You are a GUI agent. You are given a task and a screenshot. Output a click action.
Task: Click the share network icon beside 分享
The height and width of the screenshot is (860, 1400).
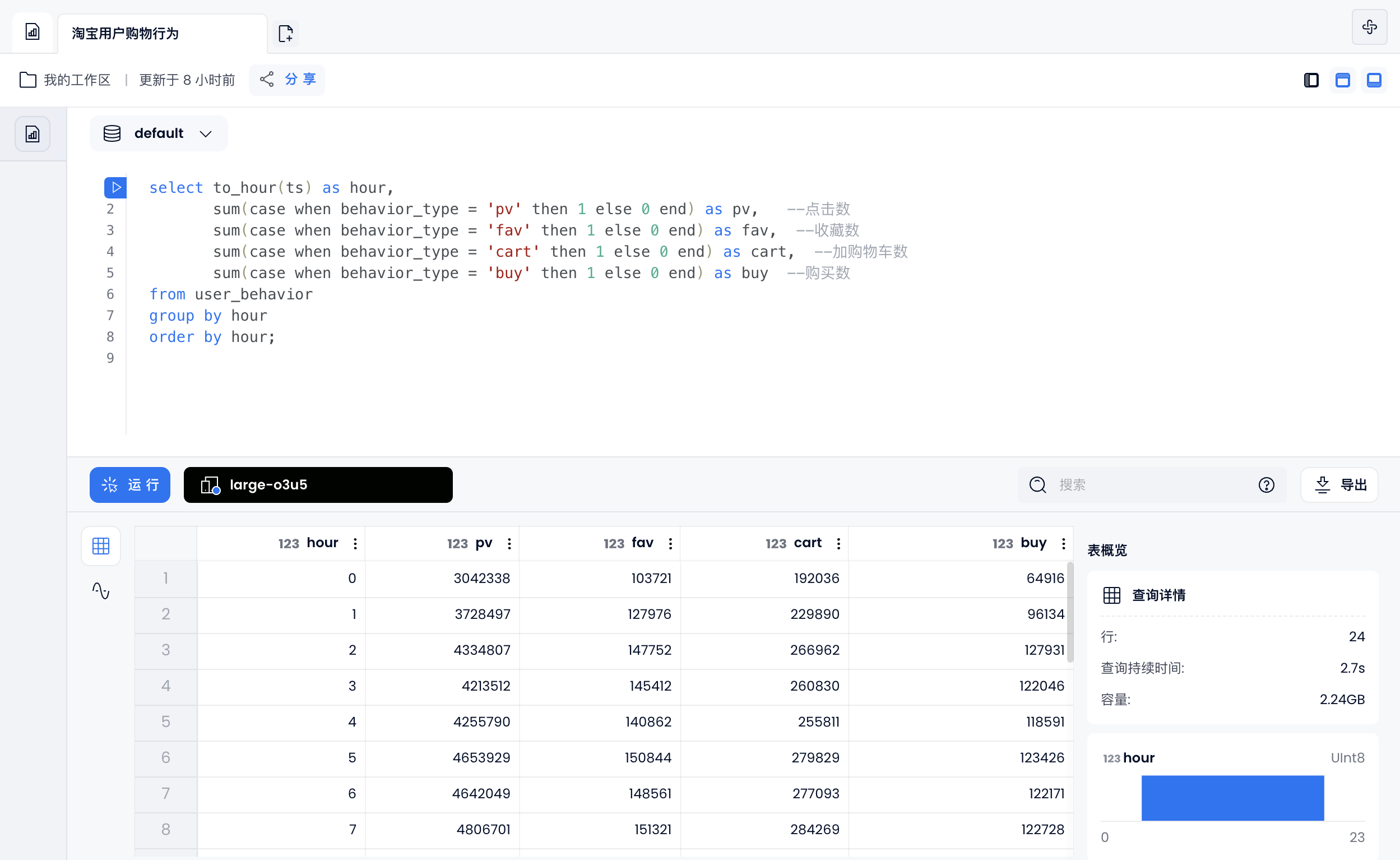point(267,79)
